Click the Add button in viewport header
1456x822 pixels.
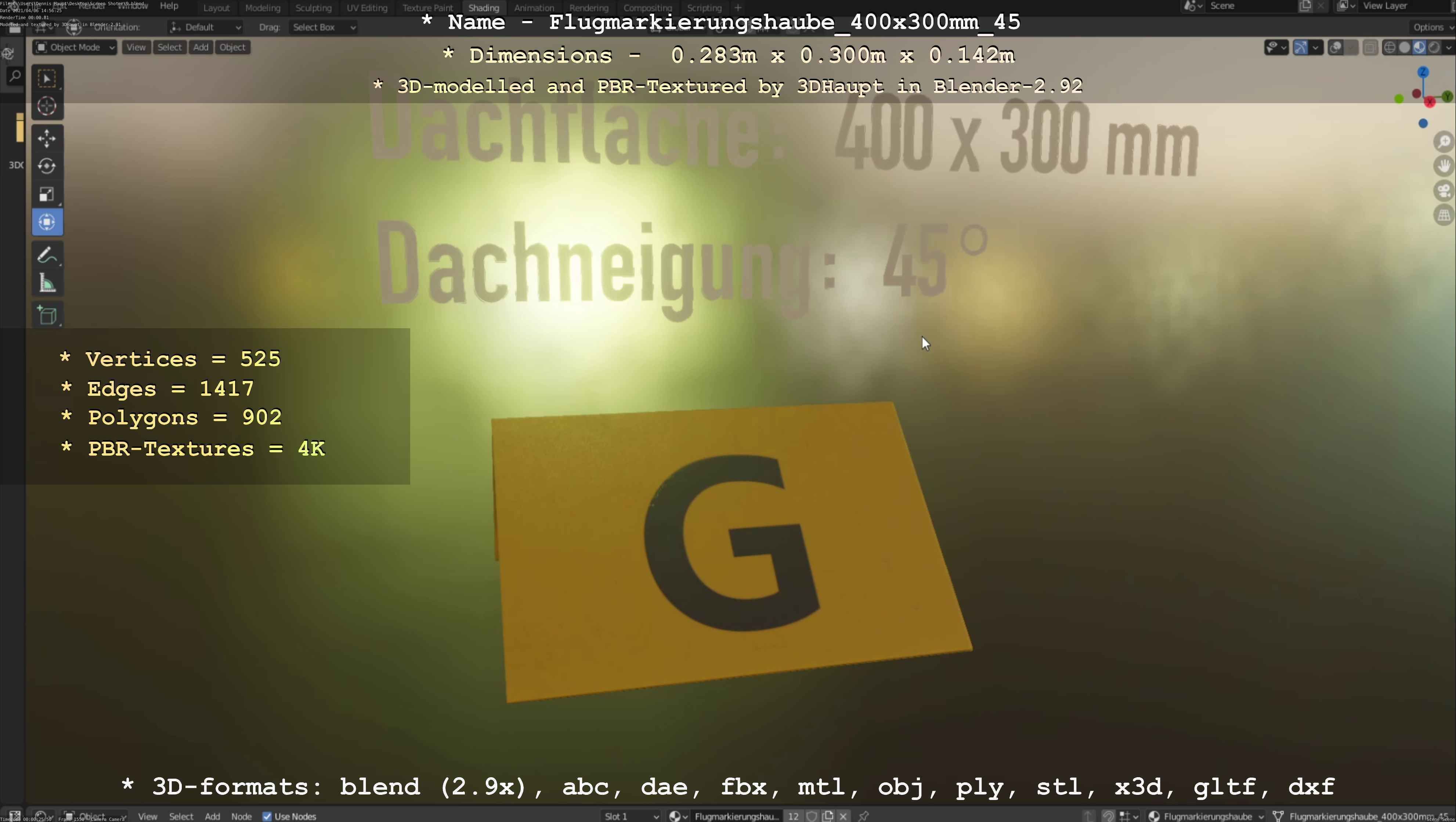tap(200, 47)
